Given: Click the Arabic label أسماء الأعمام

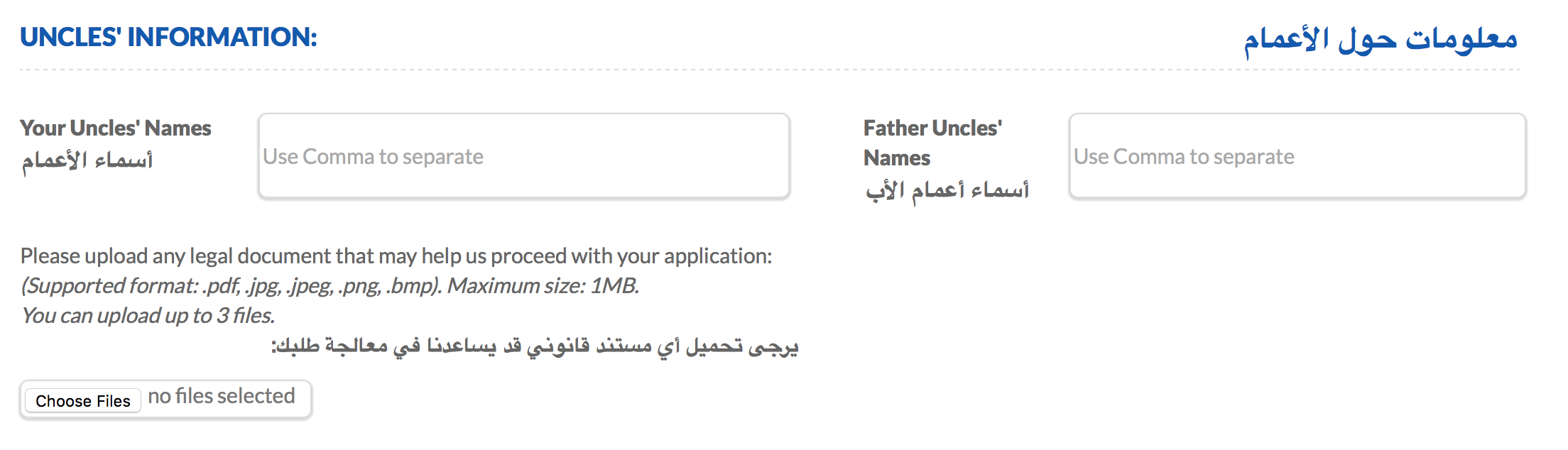Looking at the screenshot, I should point(87,160).
